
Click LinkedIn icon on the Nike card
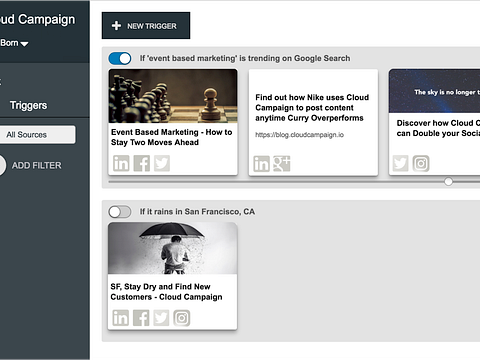tap(261, 164)
